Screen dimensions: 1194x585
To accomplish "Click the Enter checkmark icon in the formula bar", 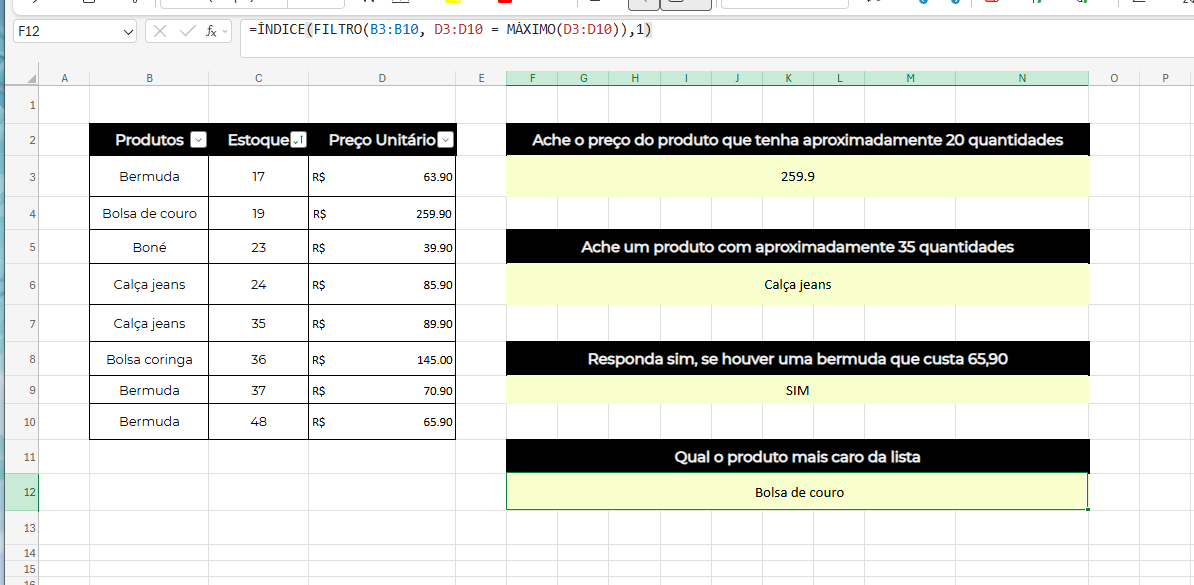I will pos(187,31).
